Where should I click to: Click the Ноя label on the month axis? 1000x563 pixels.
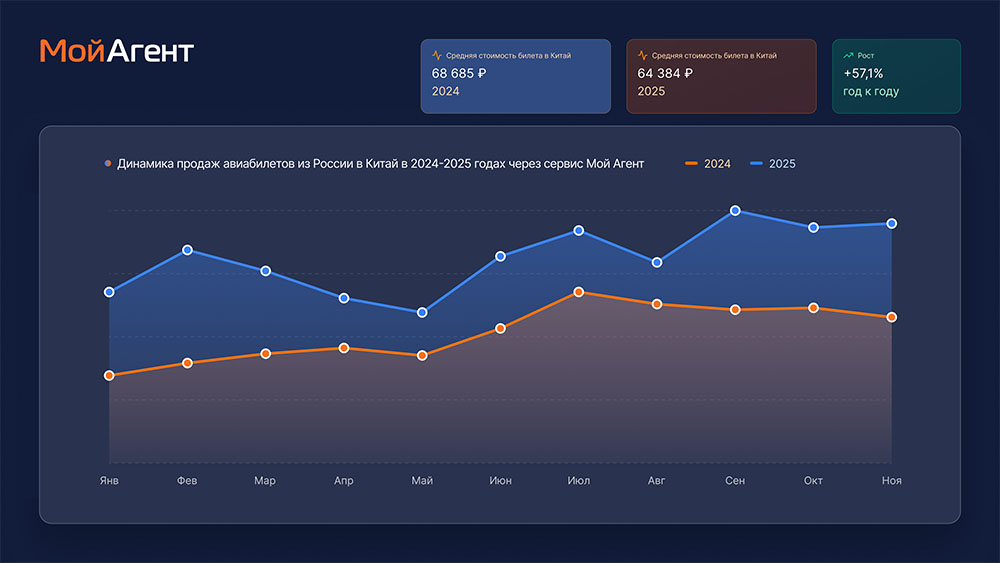point(891,481)
